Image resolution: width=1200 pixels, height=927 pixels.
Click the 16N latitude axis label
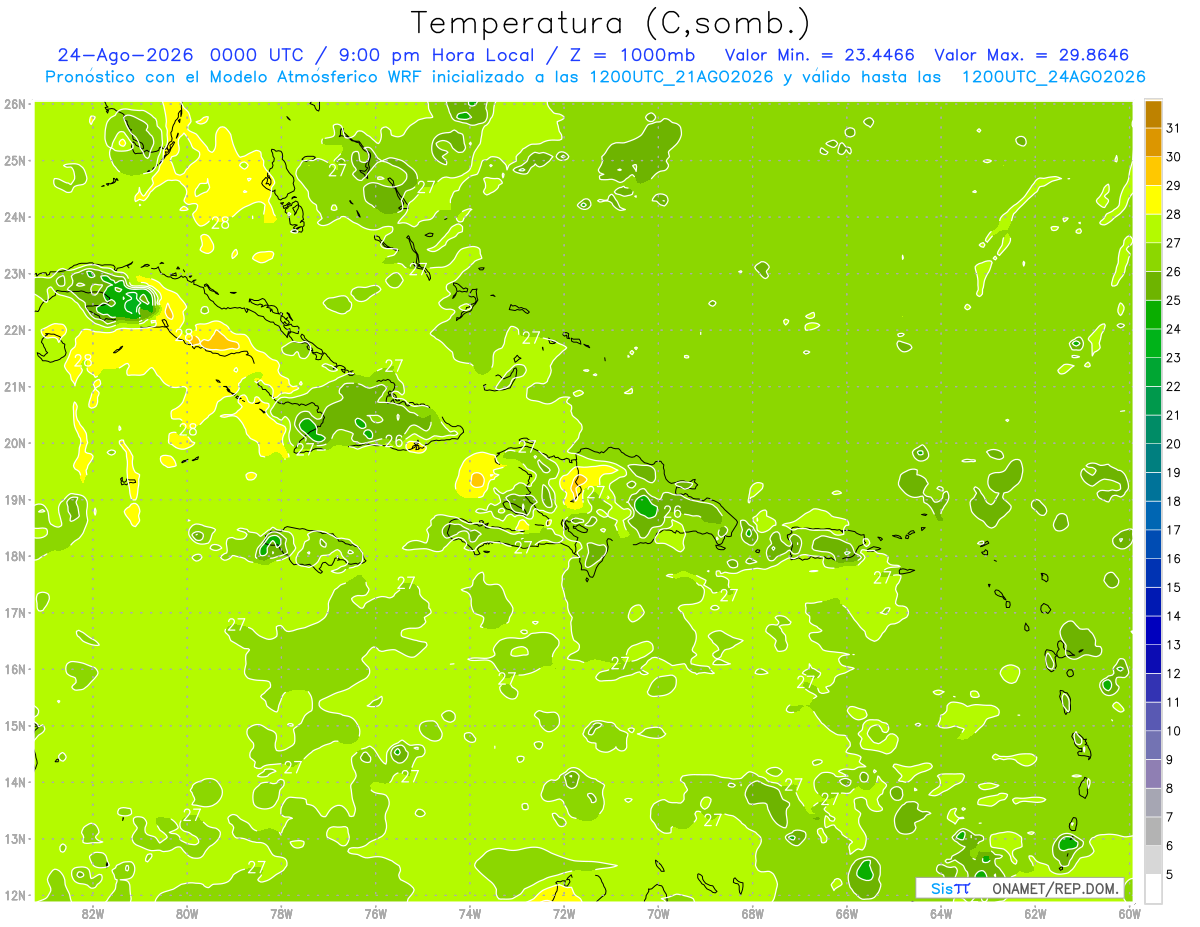pos(15,669)
